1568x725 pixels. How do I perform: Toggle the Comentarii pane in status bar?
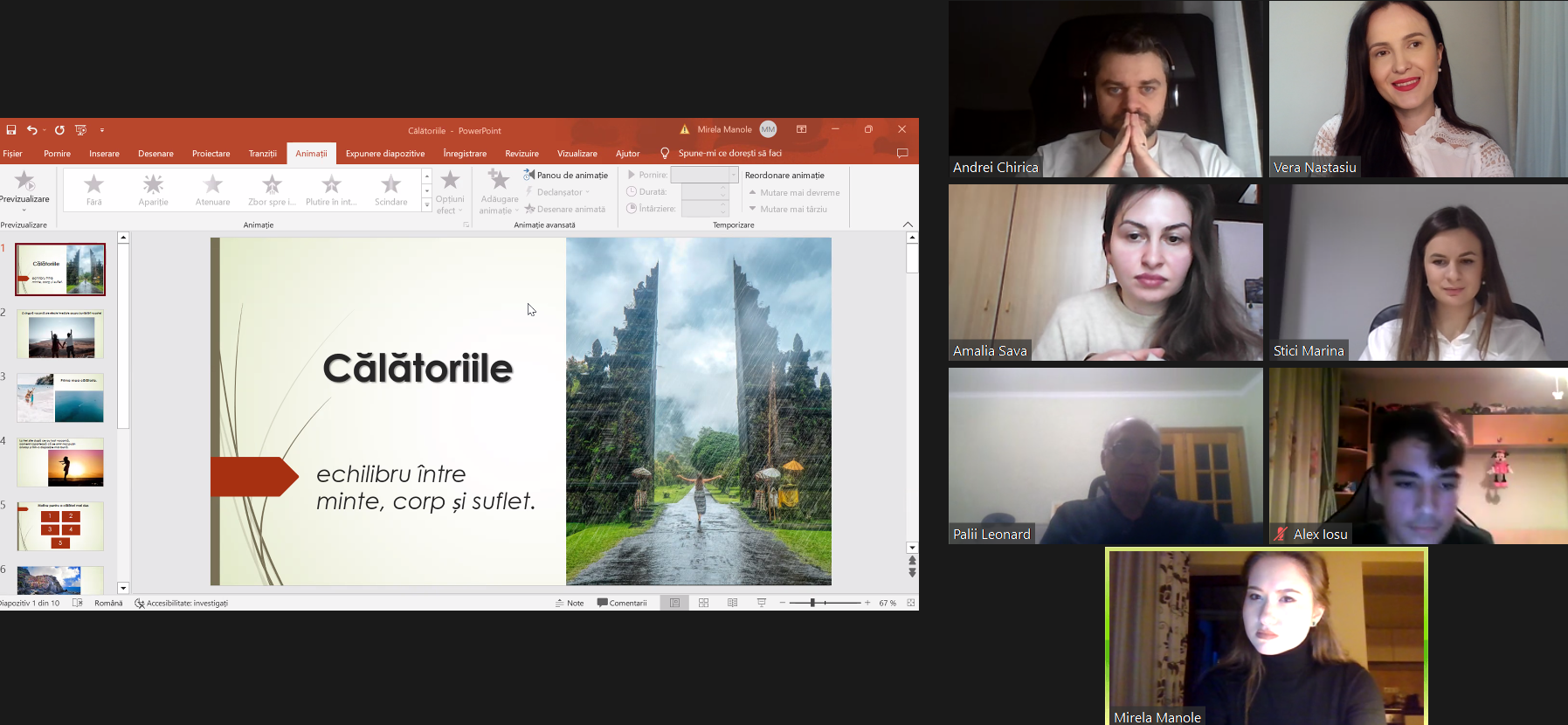pos(622,603)
